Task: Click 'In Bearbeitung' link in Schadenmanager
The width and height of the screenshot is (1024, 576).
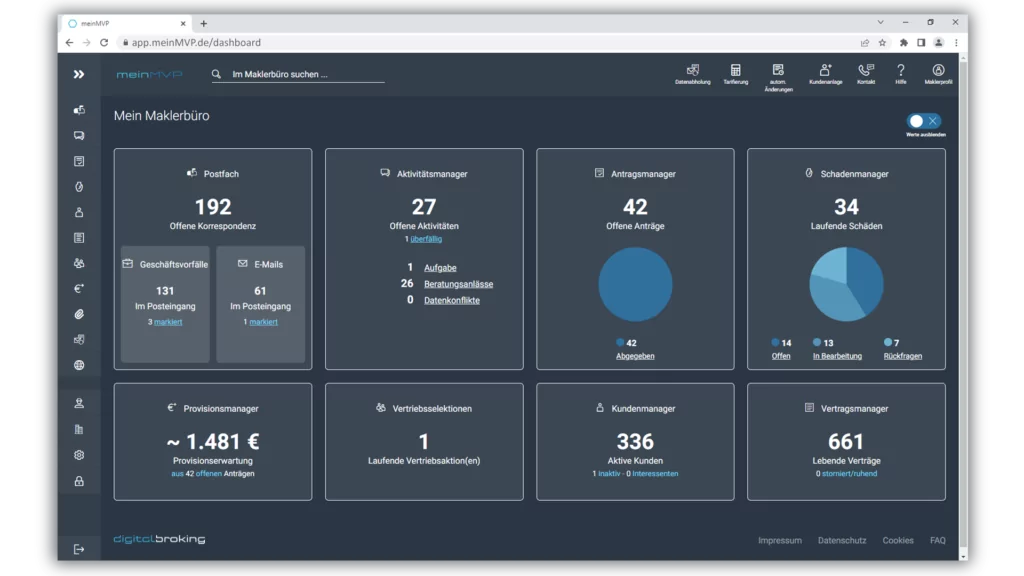Action: click(x=837, y=356)
